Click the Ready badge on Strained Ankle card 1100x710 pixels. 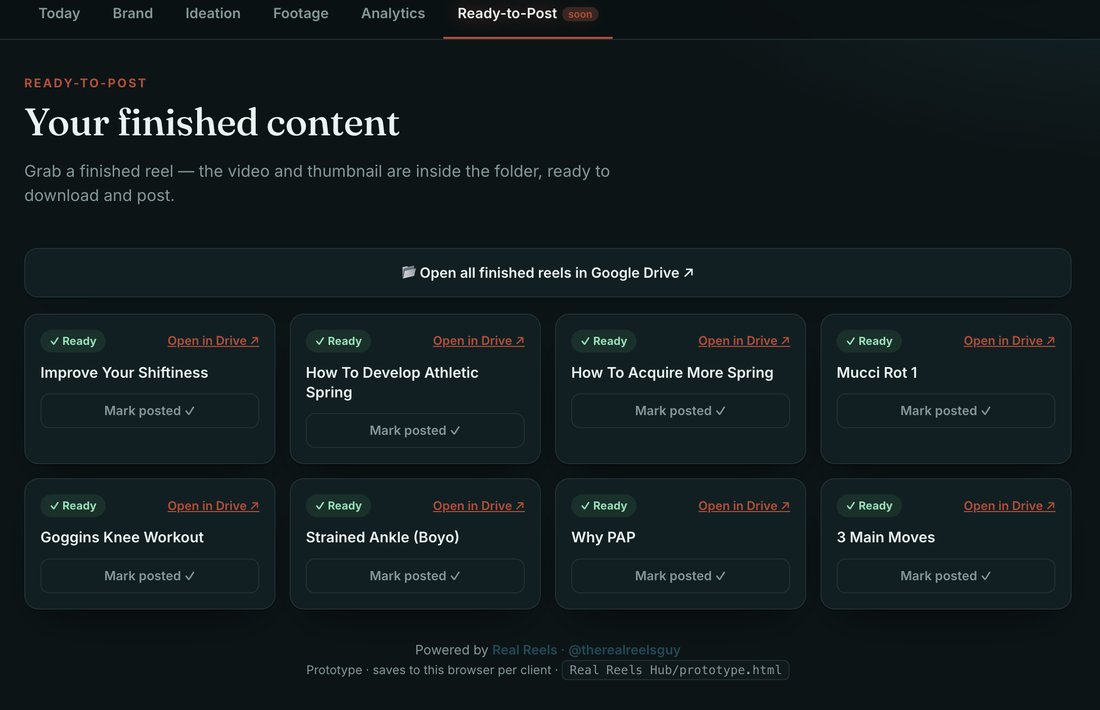pyautogui.click(x=338, y=506)
